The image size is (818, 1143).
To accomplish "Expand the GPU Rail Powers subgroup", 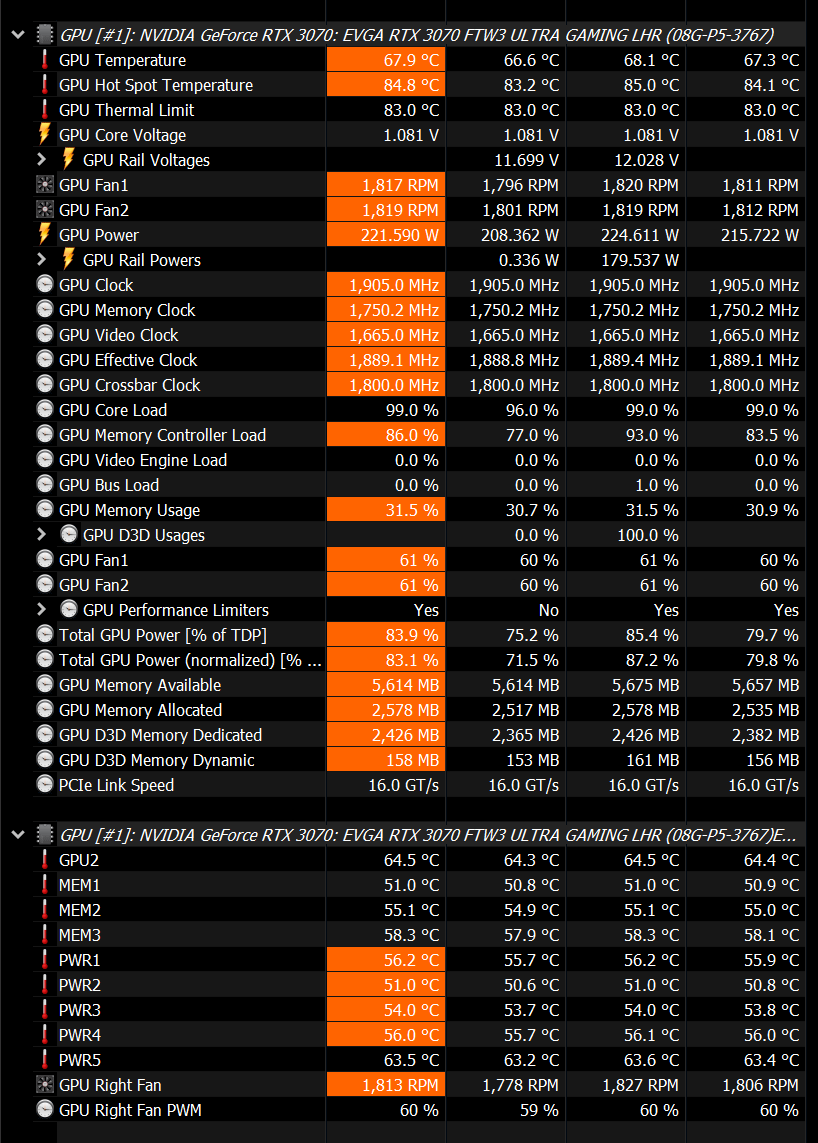I will [41, 260].
